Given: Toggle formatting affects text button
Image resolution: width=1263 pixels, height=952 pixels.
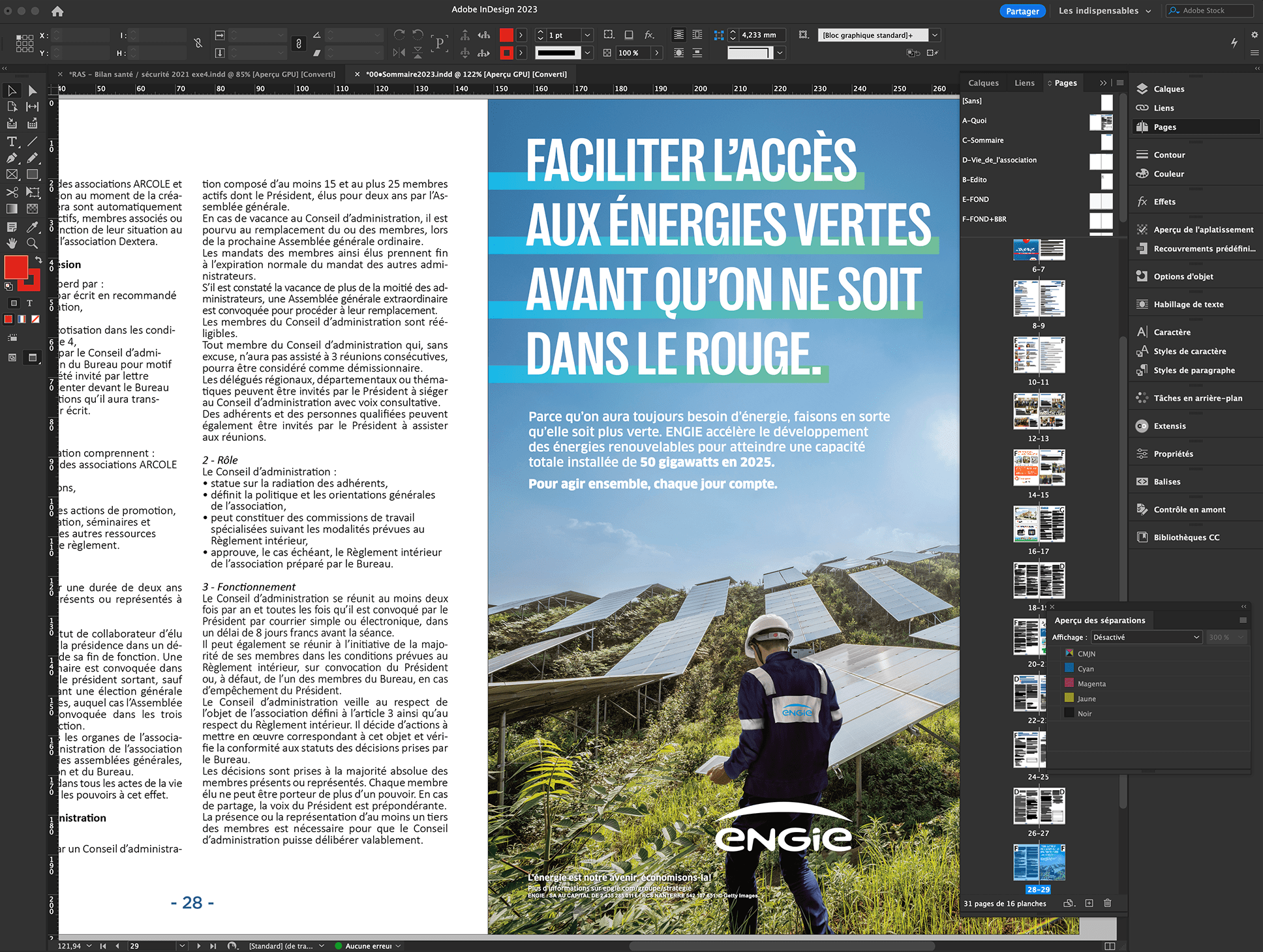Looking at the screenshot, I should (x=29, y=303).
